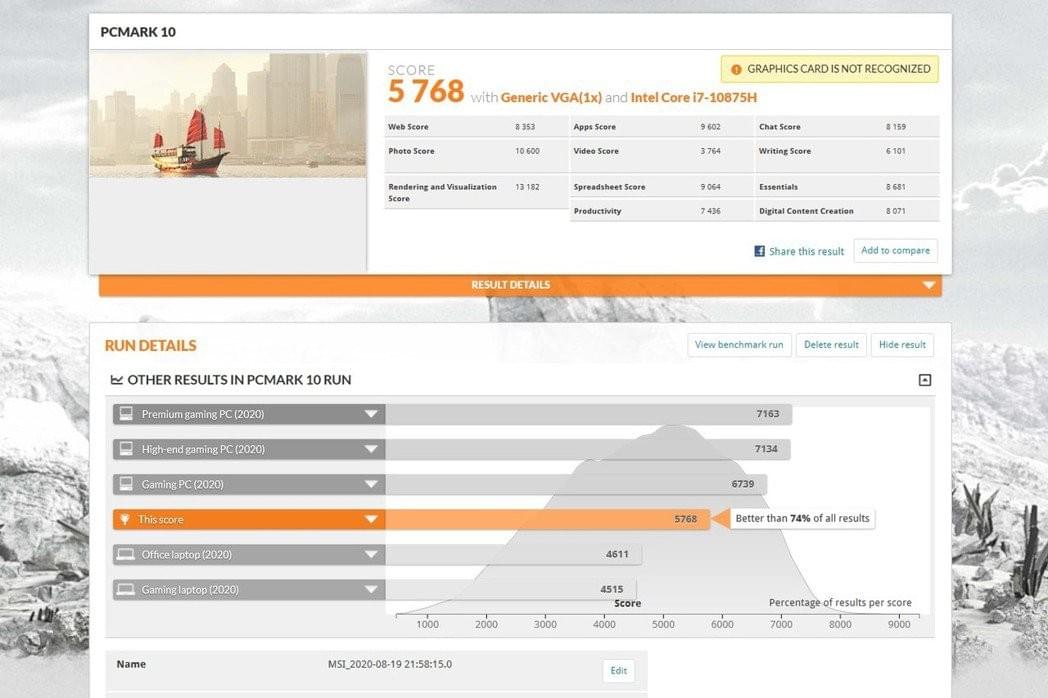This screenshot has width=1048, height=698.
Task: Collapse Other Results section with corner icon
Action: pyautogui.click(x=925, y=380)
